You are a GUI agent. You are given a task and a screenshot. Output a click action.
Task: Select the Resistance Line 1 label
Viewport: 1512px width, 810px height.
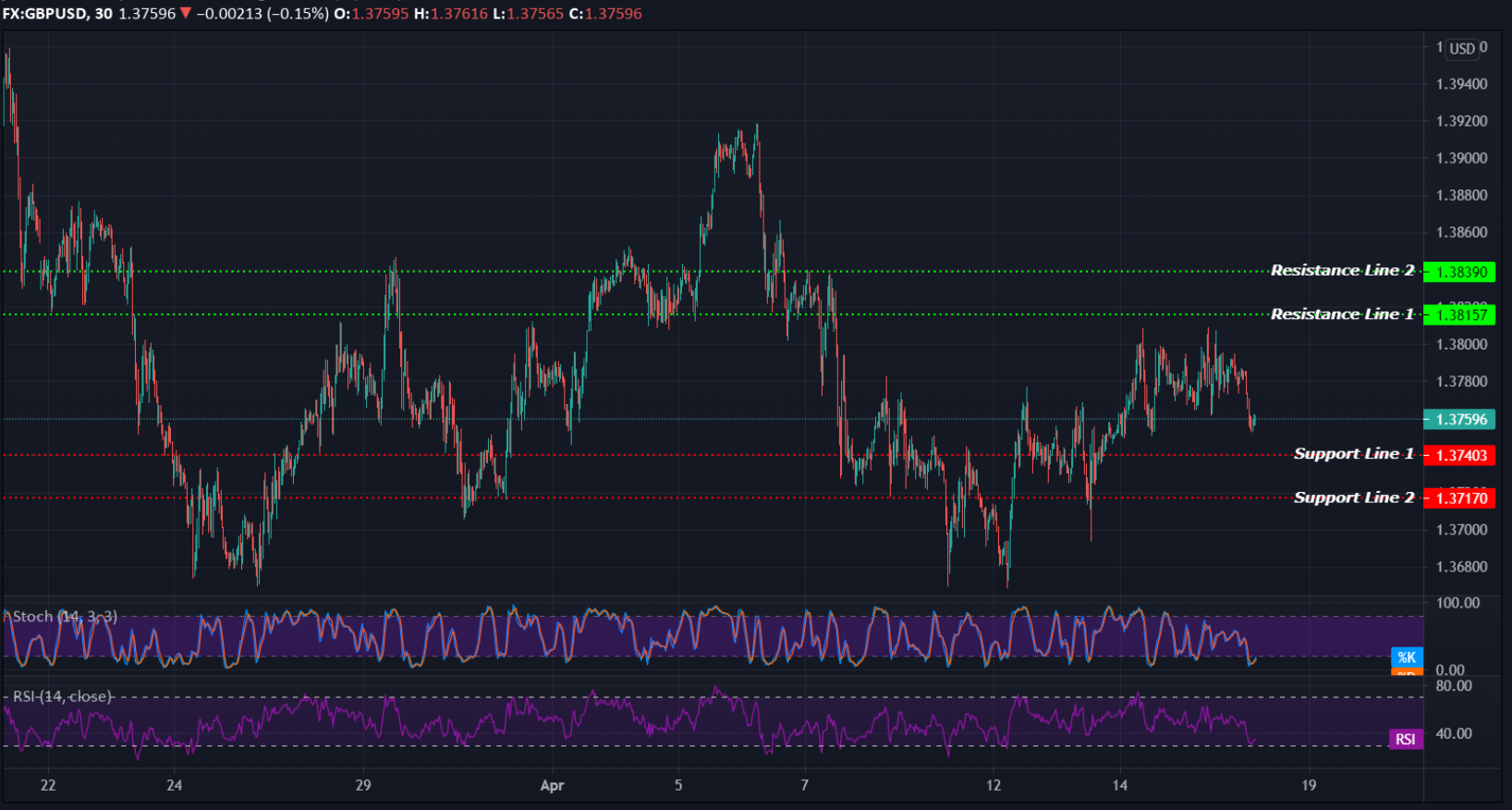pos(1342,314)
